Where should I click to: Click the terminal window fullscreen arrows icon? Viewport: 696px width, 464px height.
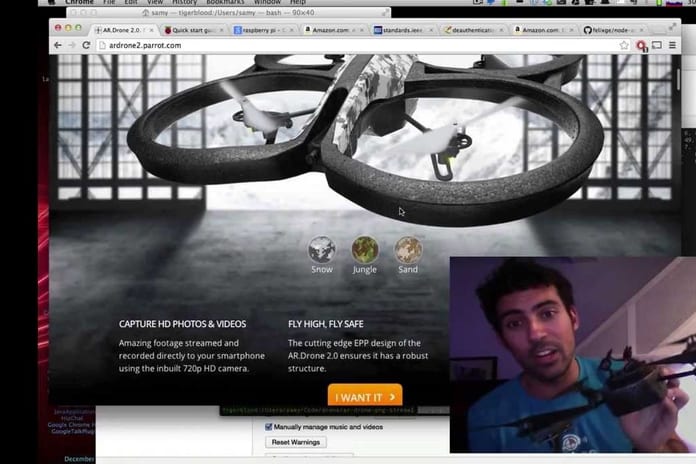tap(385, 13)
